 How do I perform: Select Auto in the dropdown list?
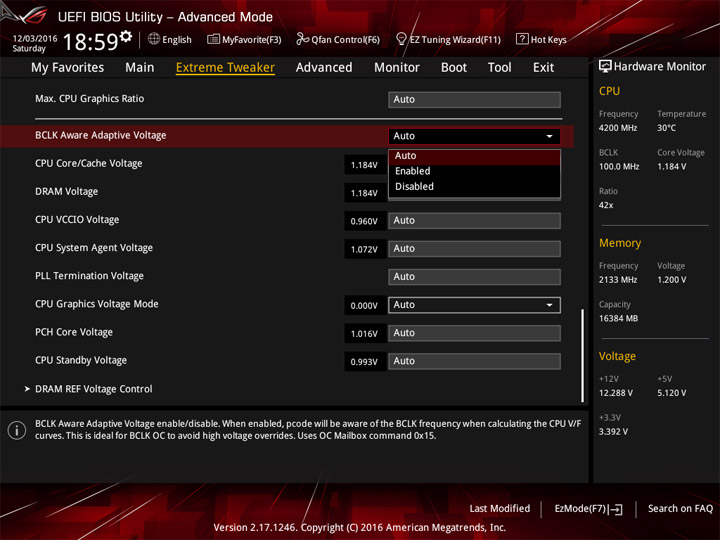pyautogui.click(x=474, y=156)
